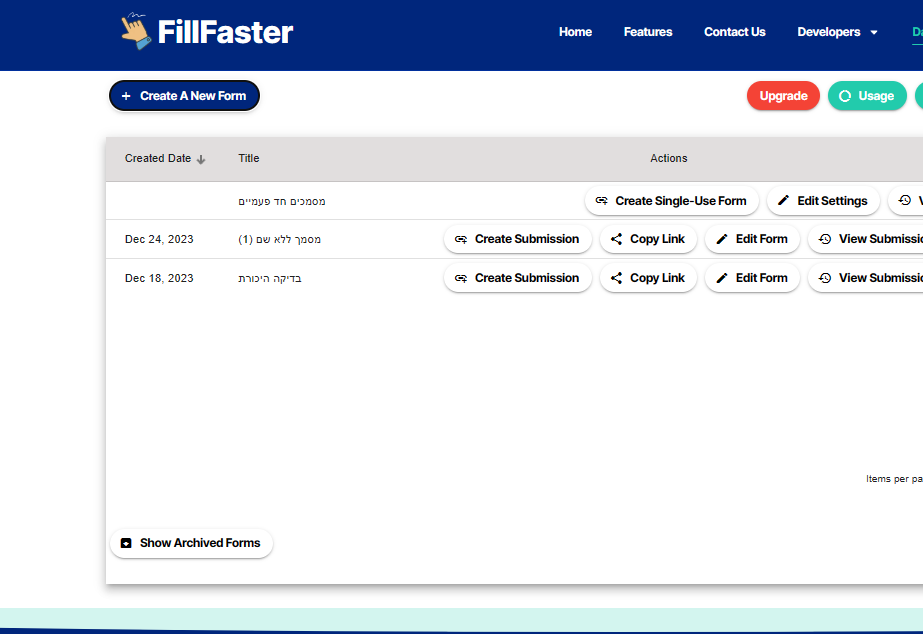Click history icon in Dec 24 View Submissions

[x=825, y=239]
